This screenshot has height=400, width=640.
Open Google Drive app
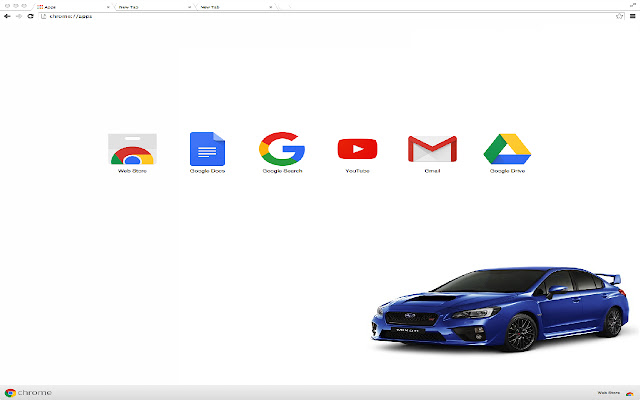507,149
